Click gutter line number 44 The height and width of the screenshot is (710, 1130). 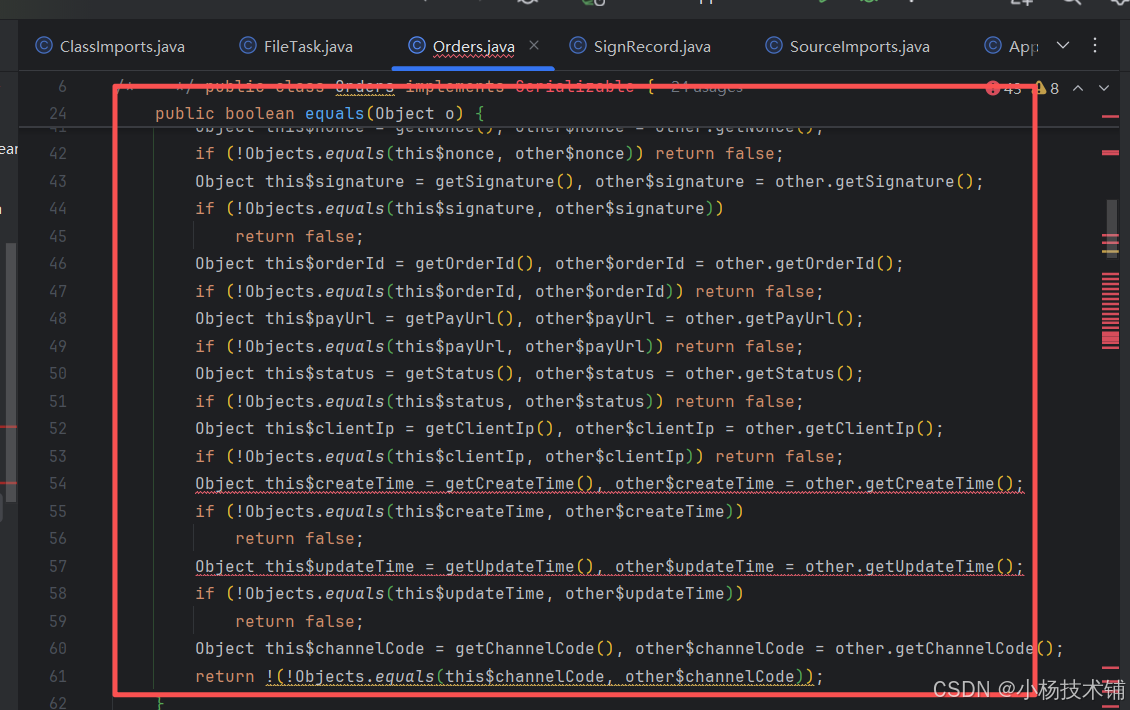coord(58,209)
